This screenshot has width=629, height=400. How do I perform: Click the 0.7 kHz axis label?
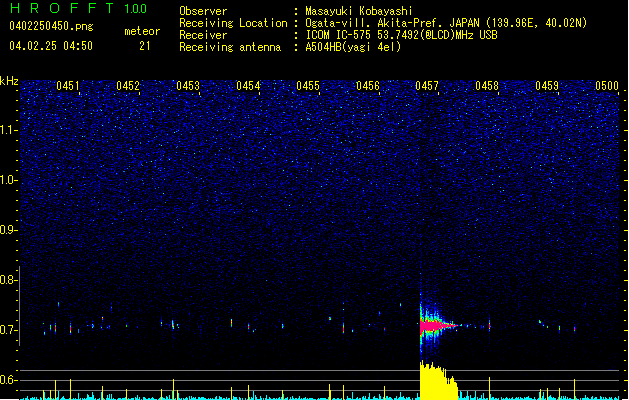8,330
